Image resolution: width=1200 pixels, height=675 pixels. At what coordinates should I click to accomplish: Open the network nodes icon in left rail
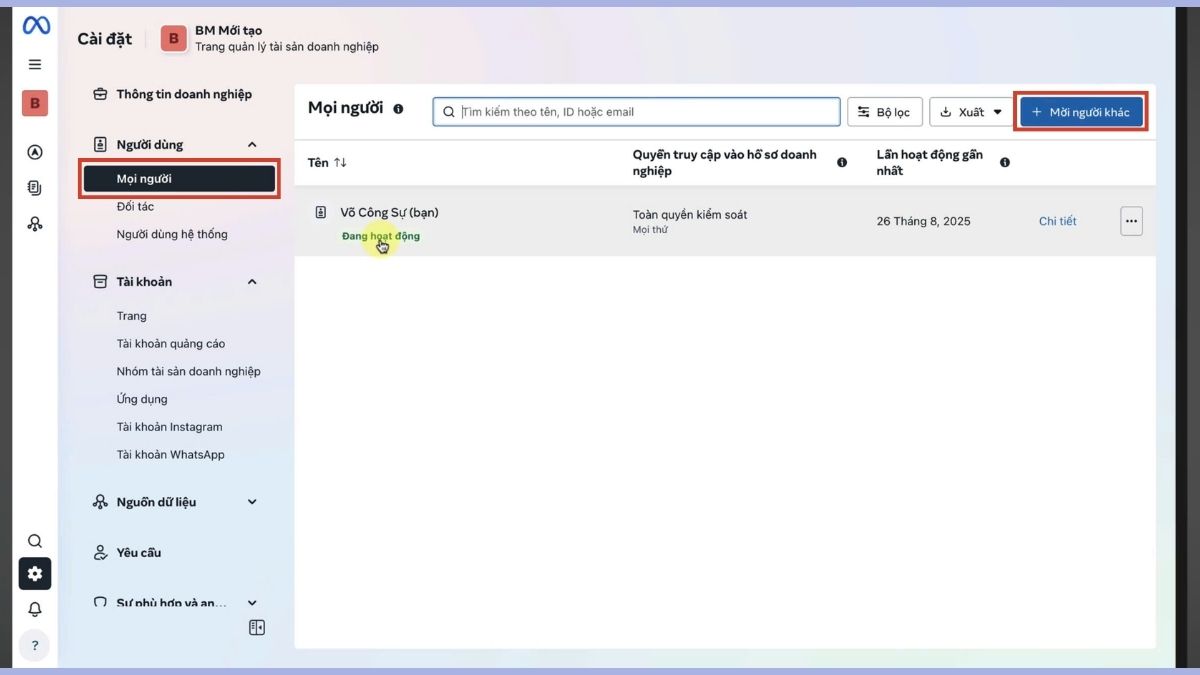tap(35, 224)
